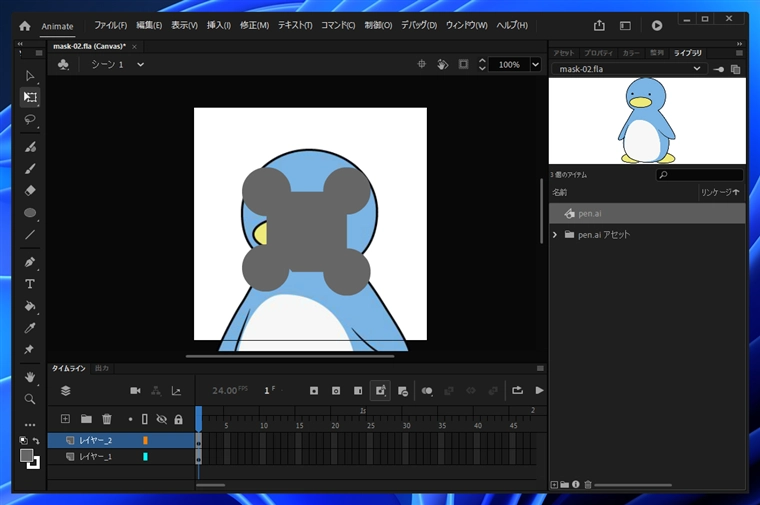The width and height of the screenshot is (760, 505).
Task: Open the Quick Share and publish icon
Action: pyautogui.click(x=599, y=25)
